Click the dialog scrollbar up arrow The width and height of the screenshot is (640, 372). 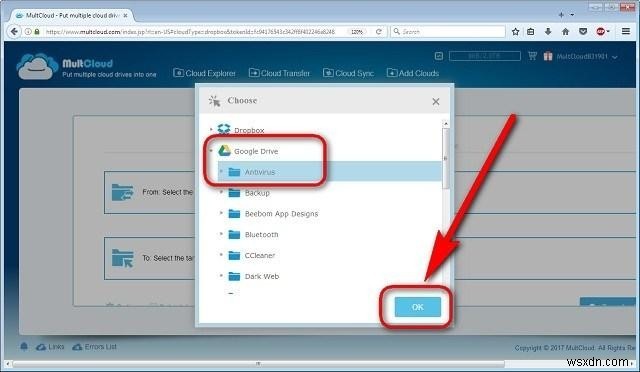446,124
